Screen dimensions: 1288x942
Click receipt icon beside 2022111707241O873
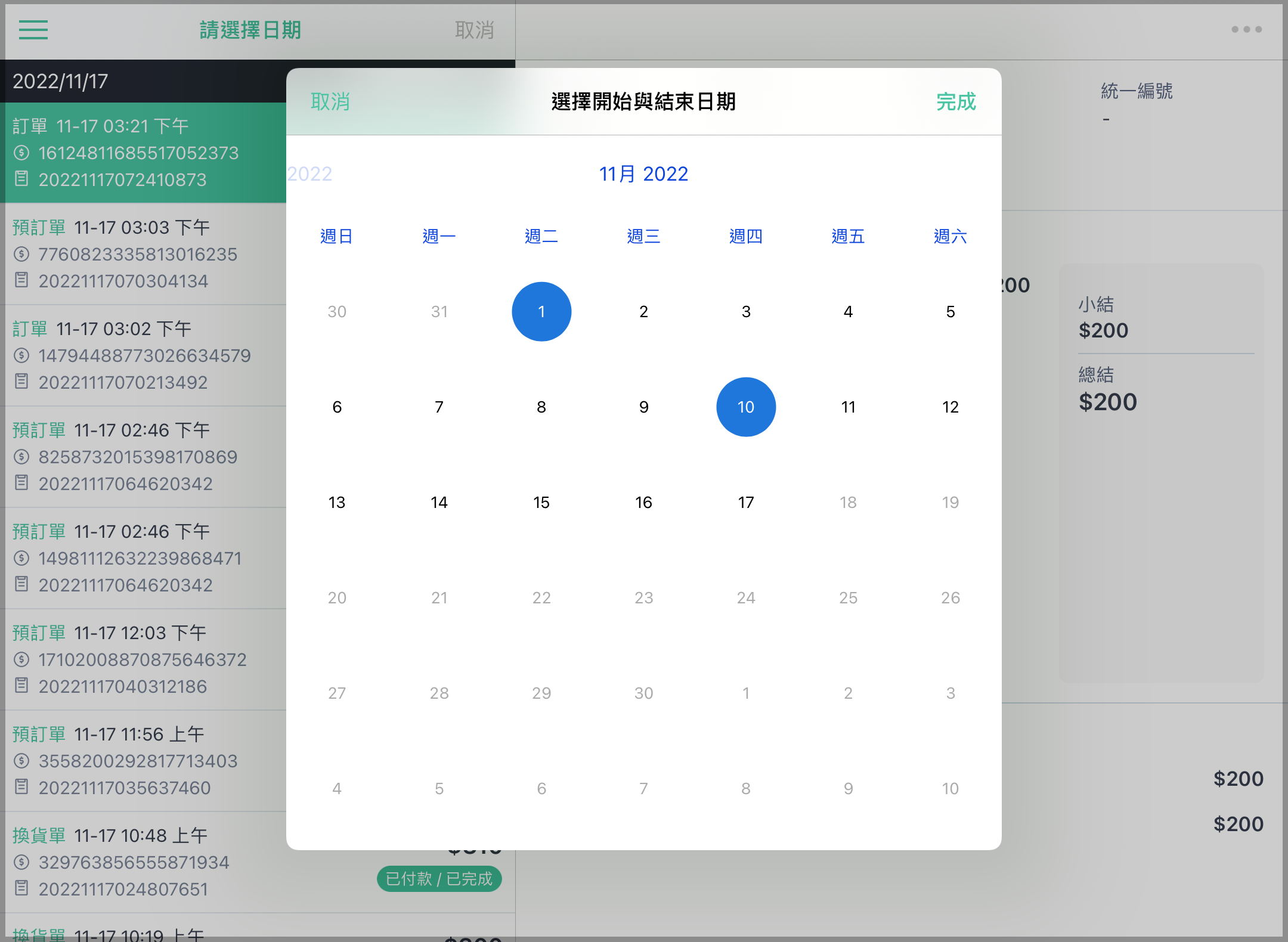[21, 178]
